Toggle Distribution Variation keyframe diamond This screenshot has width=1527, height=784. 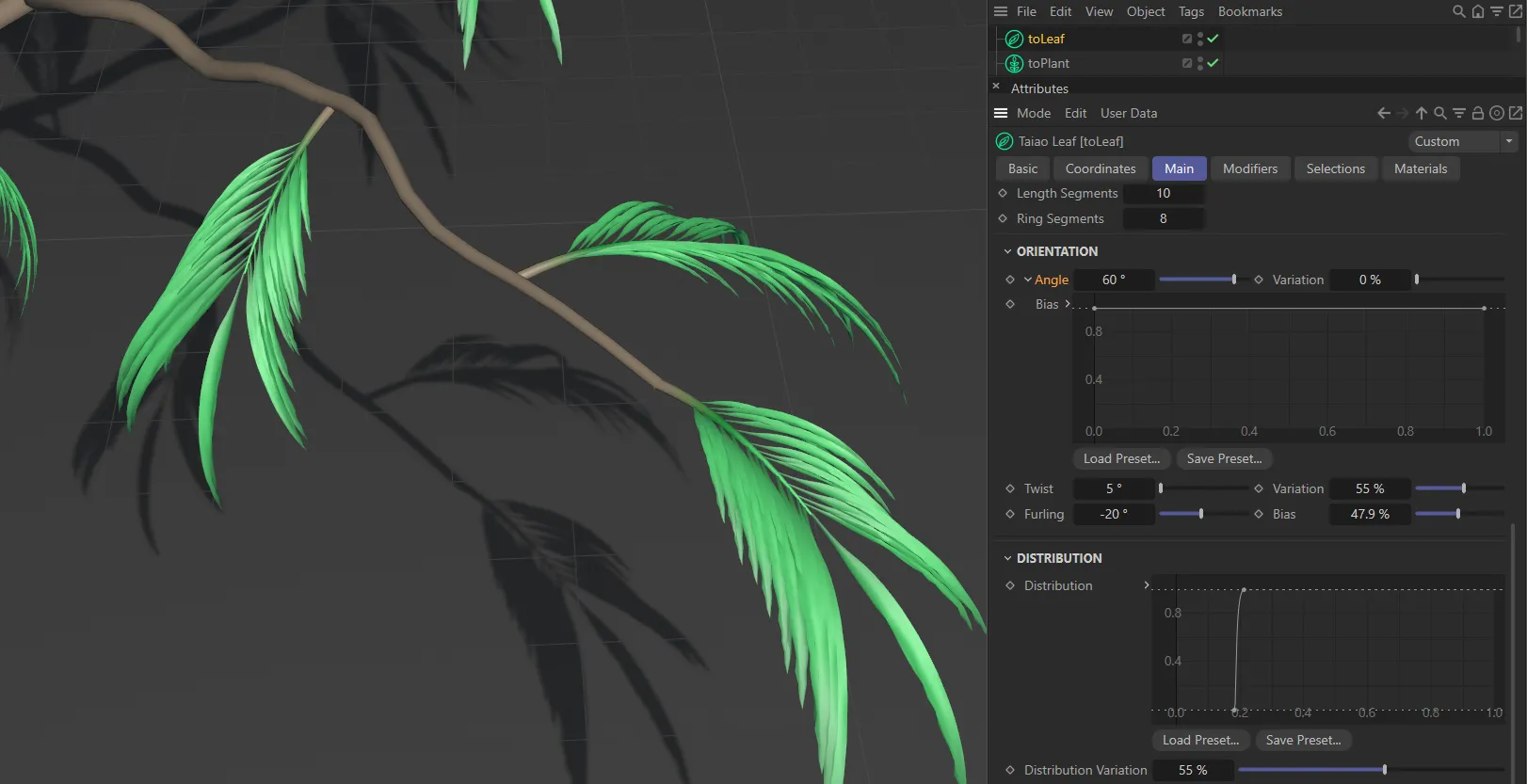[x=1010, y=770]
